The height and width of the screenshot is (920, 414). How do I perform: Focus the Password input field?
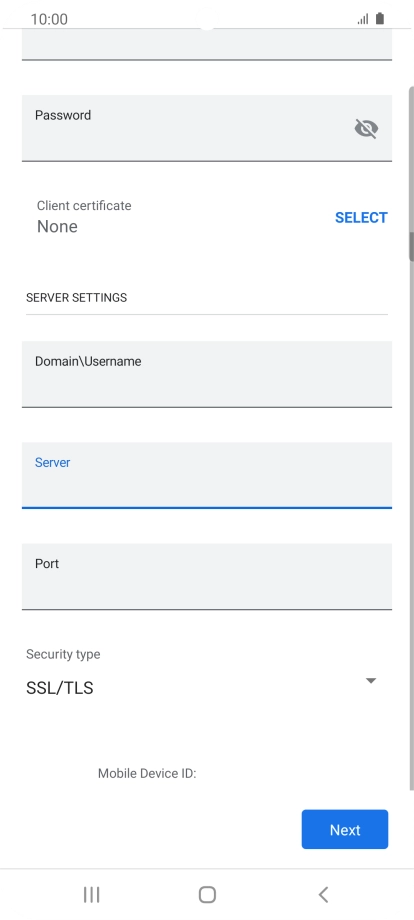(x=206, y=128)
